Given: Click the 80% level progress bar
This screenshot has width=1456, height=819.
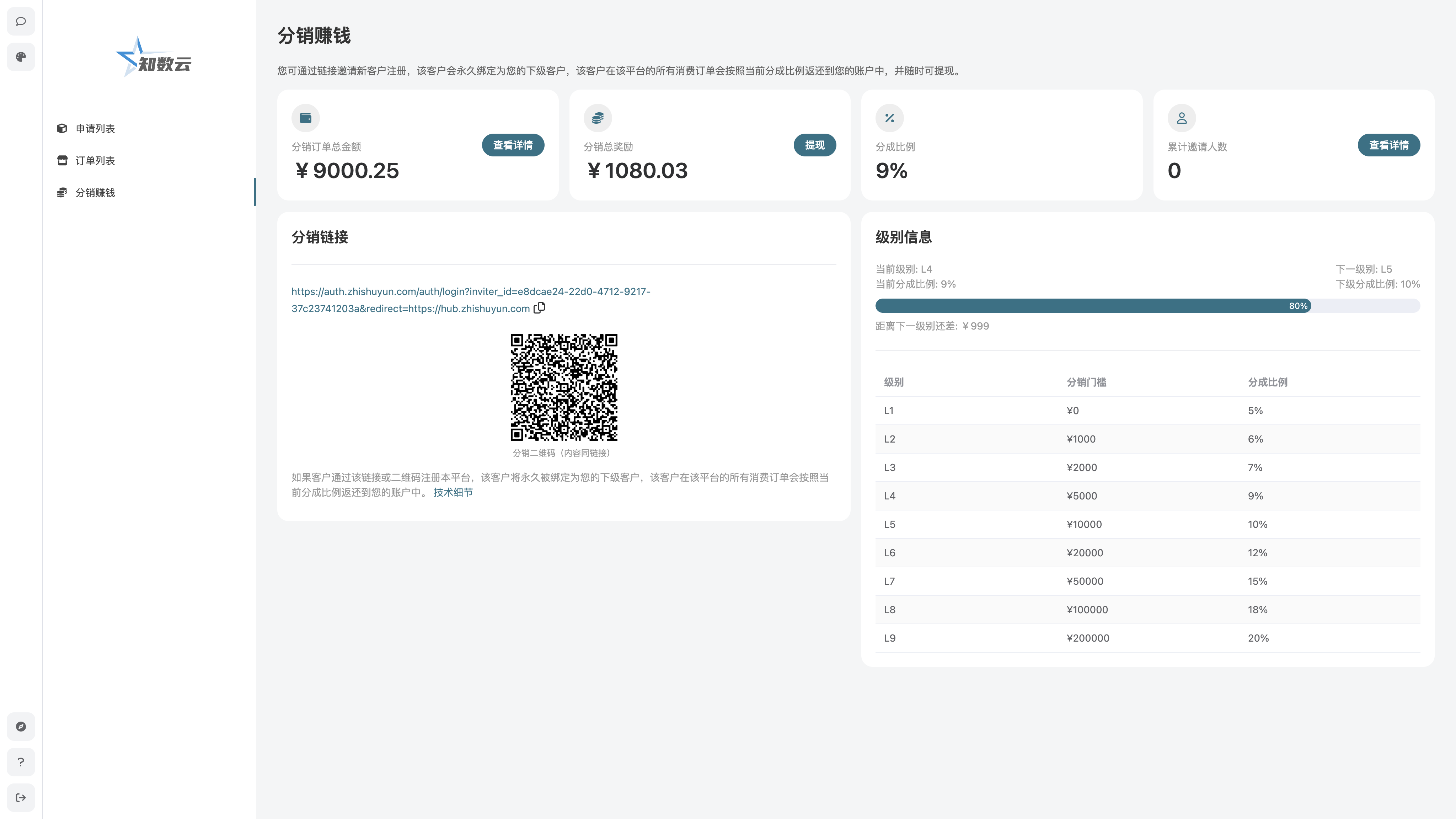Looking at the screenshot, I should tap(1147, 306).
